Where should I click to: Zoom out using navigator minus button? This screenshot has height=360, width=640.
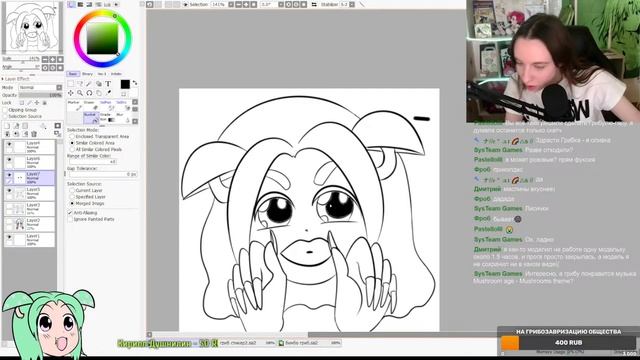pyautogui.click(x=45, y=60)
